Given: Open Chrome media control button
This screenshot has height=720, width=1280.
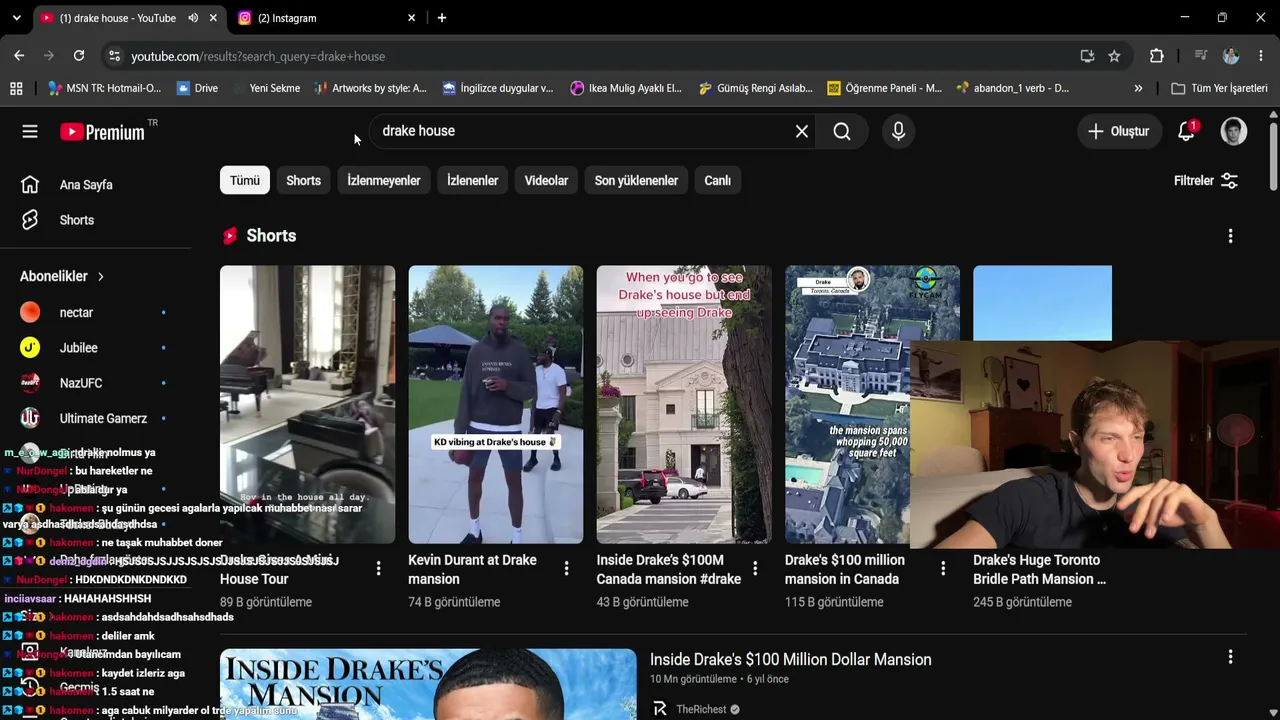Looking at the screenshot, I should click(x=1201, y=56).
